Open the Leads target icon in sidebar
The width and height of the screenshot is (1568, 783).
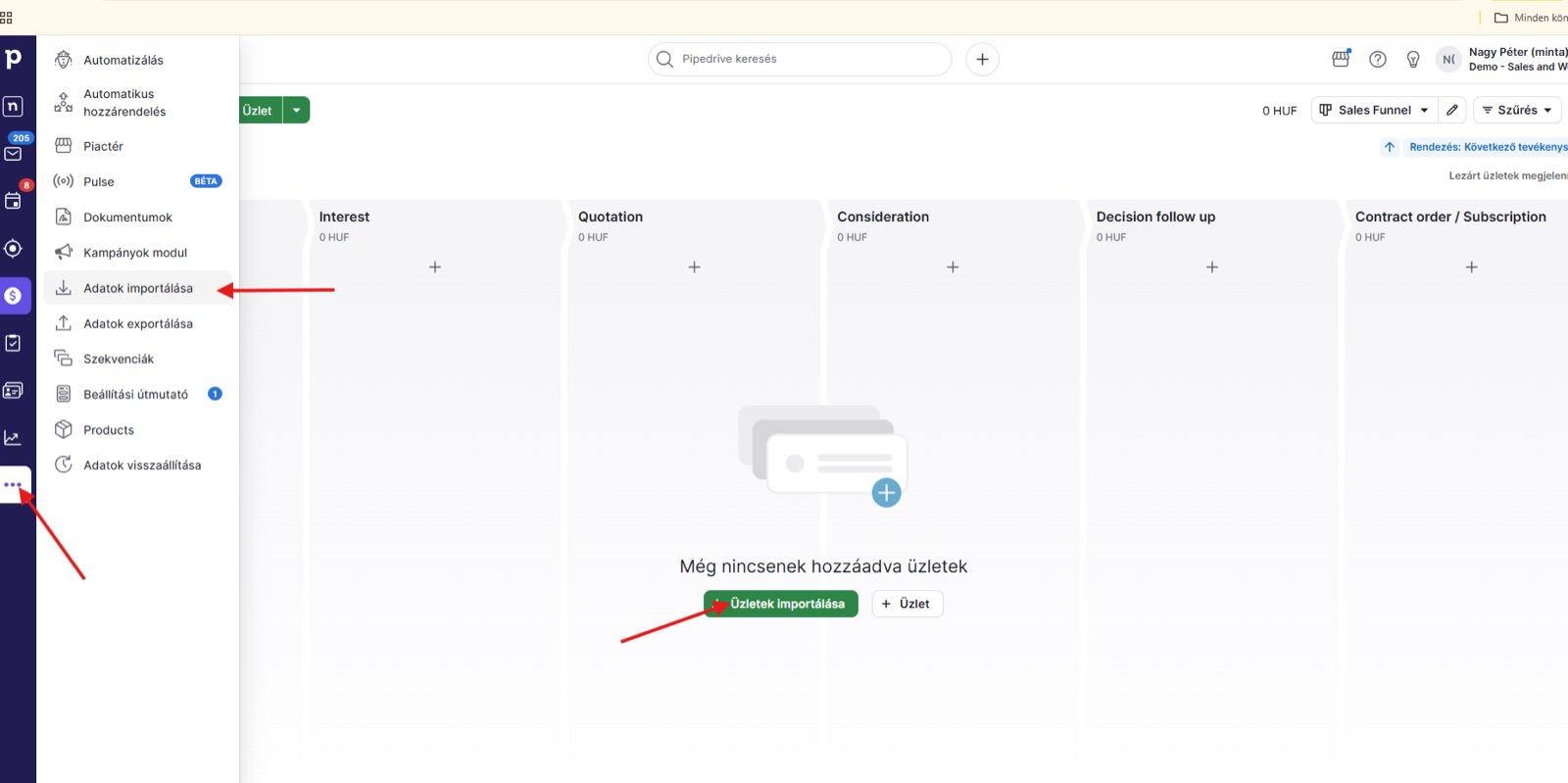coord(13,248)
